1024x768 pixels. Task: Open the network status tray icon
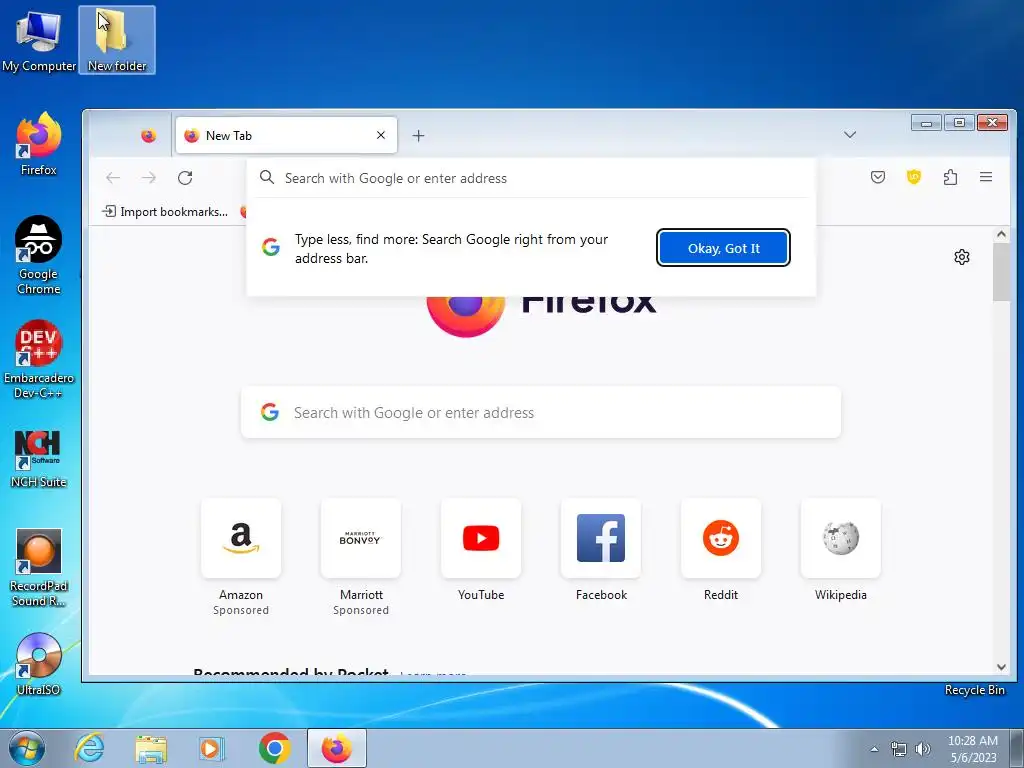point(899,749)
